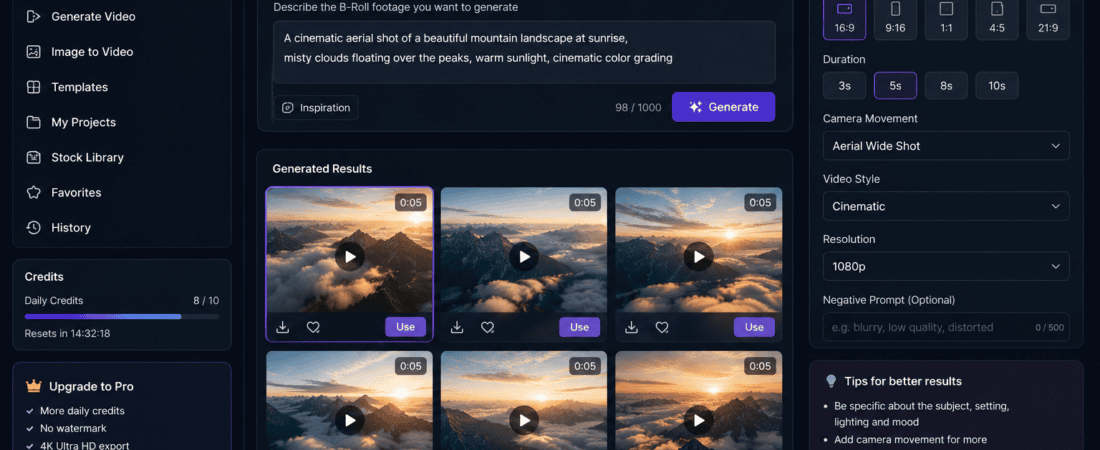This screenshot has width=1100, height=450.
Task: Download the second top-row result
Action: click(x=457, y=327)
